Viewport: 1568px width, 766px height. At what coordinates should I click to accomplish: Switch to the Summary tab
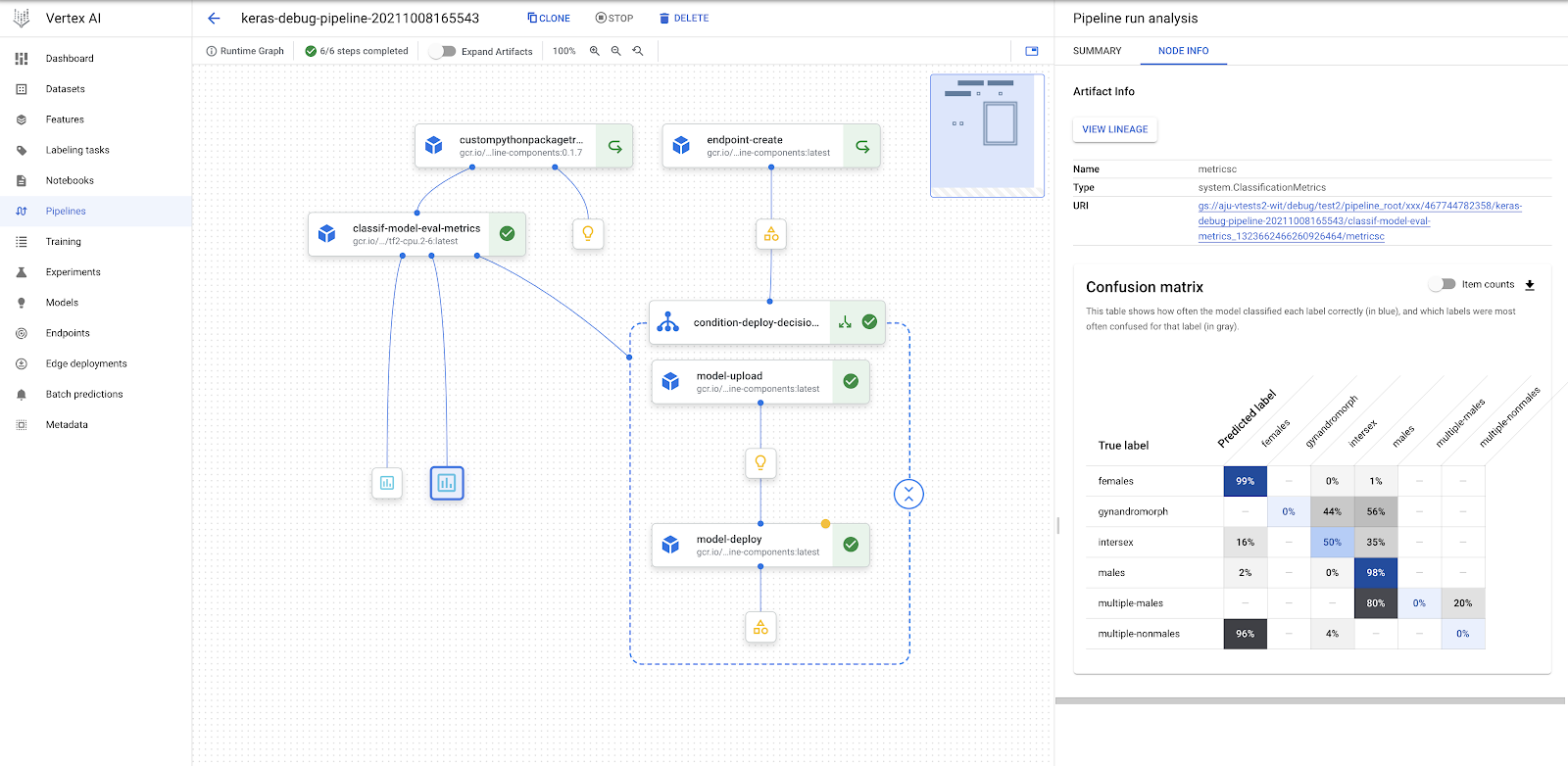pos(1097,51)
